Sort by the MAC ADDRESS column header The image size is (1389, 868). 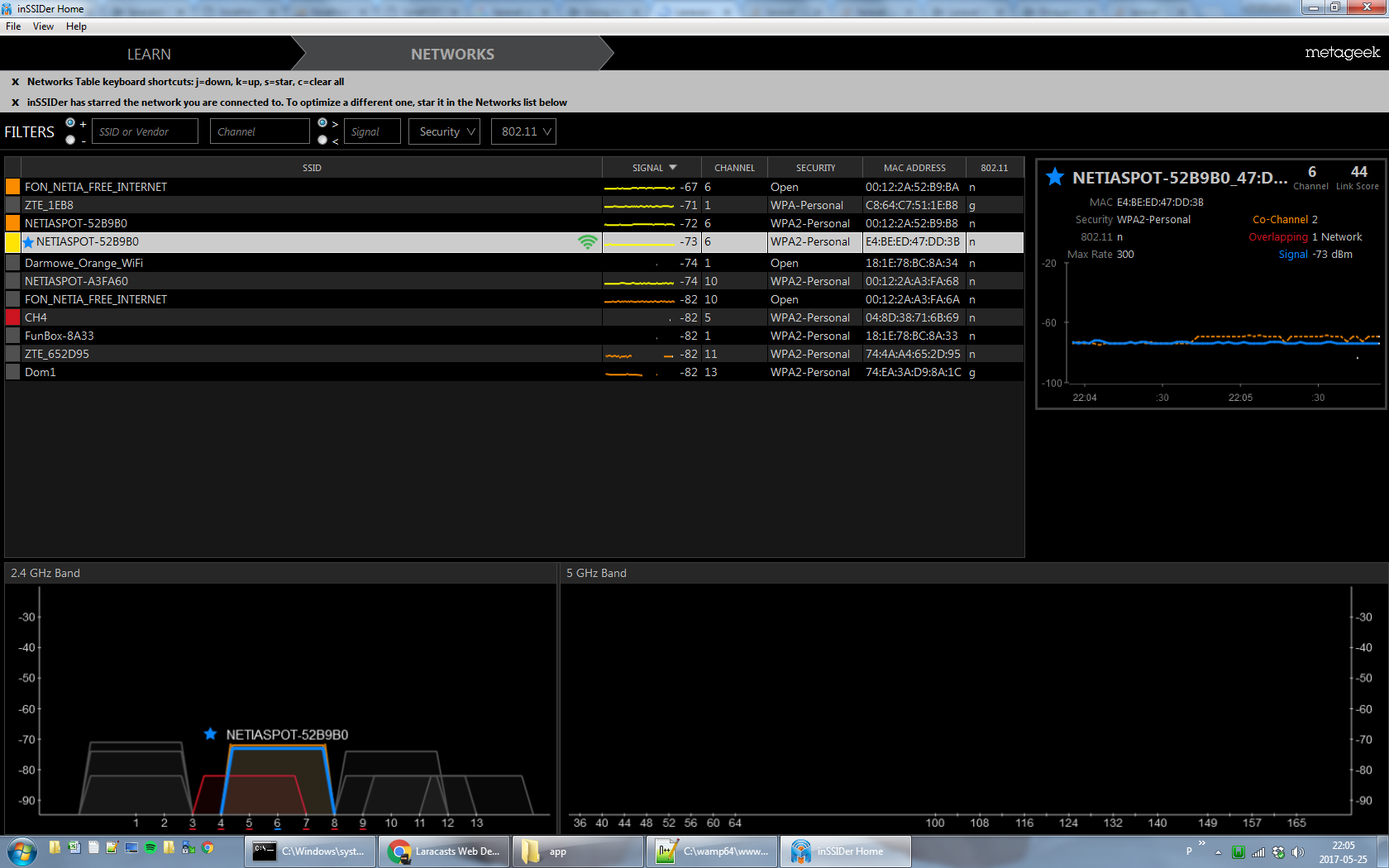click(x=914, y=168)
